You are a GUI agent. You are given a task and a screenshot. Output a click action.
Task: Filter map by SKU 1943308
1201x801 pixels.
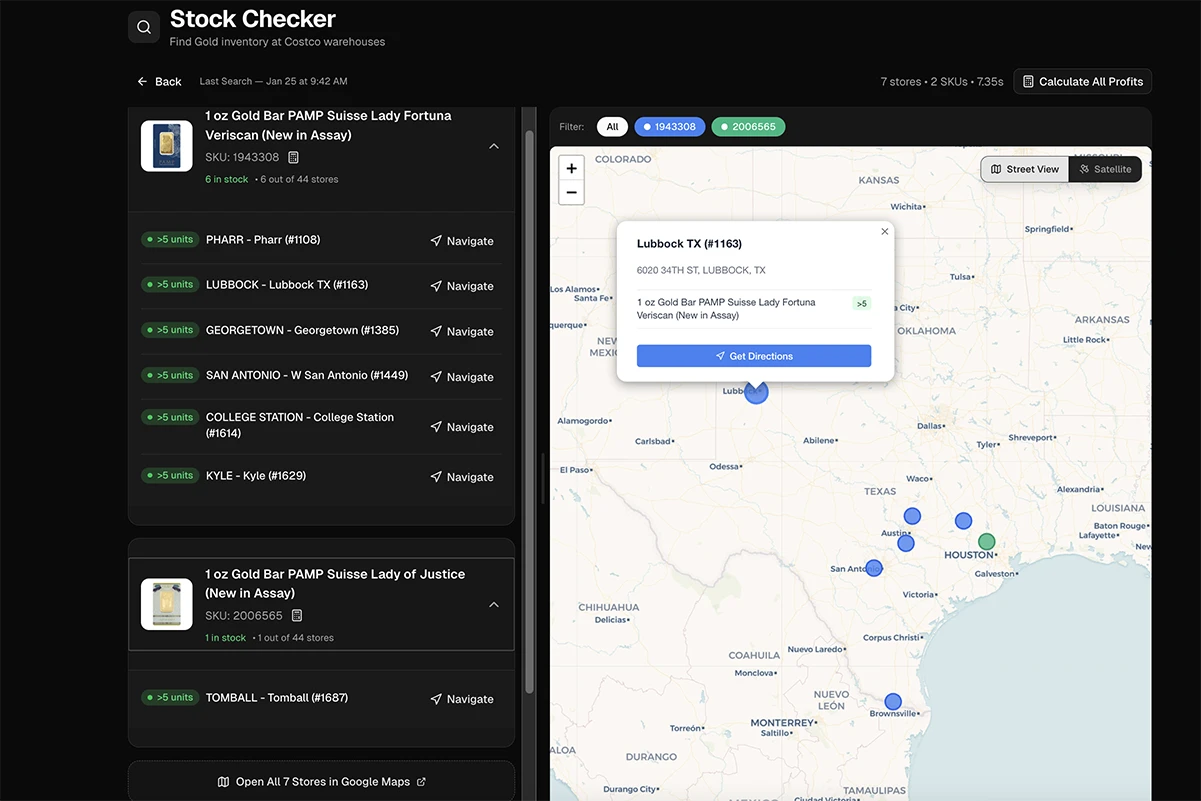[669, 127]
